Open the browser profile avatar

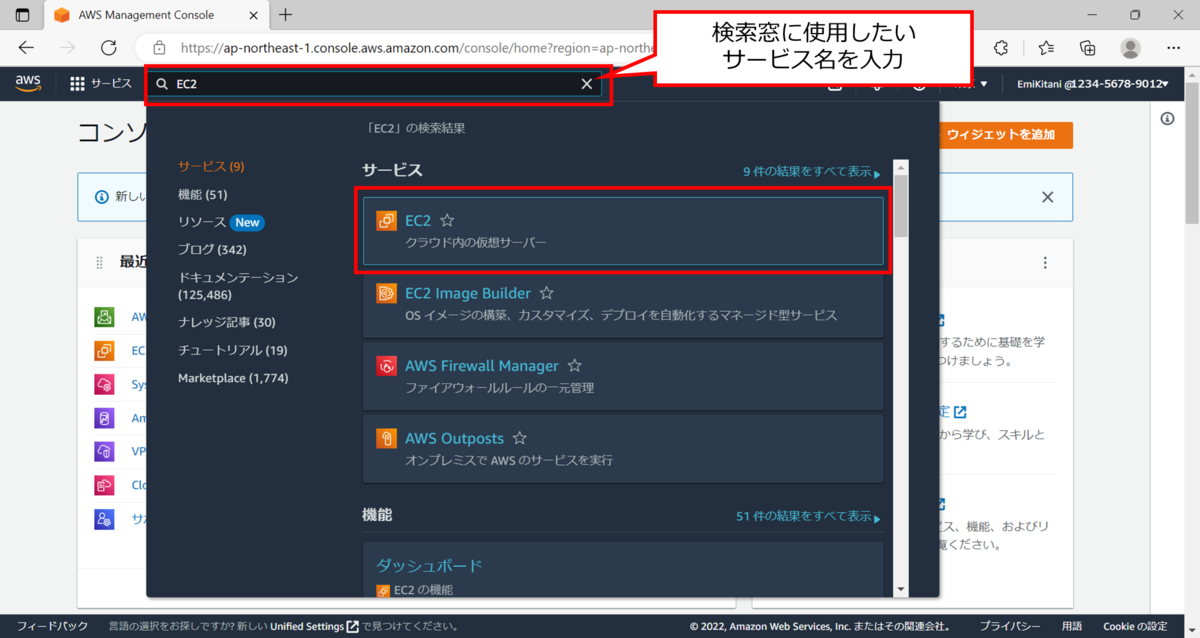[1131, 48]
